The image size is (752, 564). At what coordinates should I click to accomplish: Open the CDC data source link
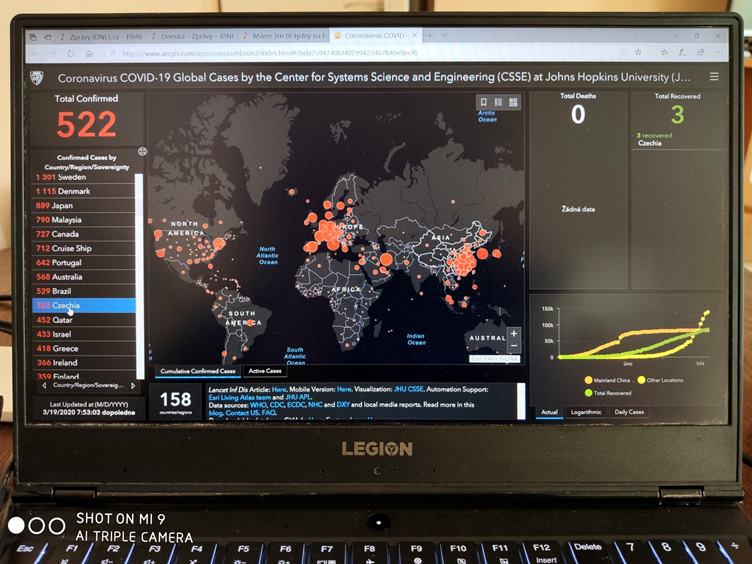point(277,405)
